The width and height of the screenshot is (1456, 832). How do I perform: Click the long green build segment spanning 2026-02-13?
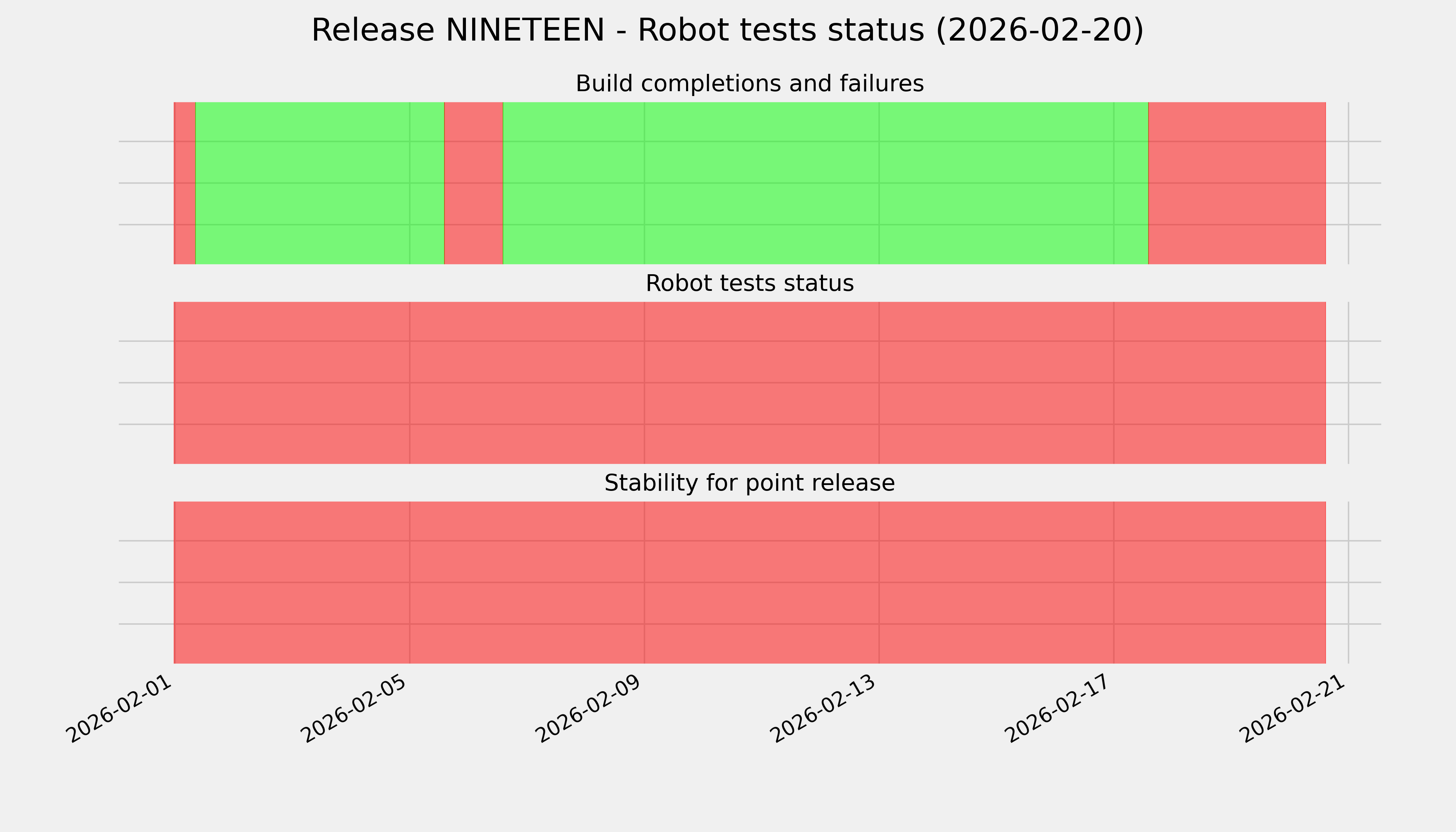pos(825,183)
